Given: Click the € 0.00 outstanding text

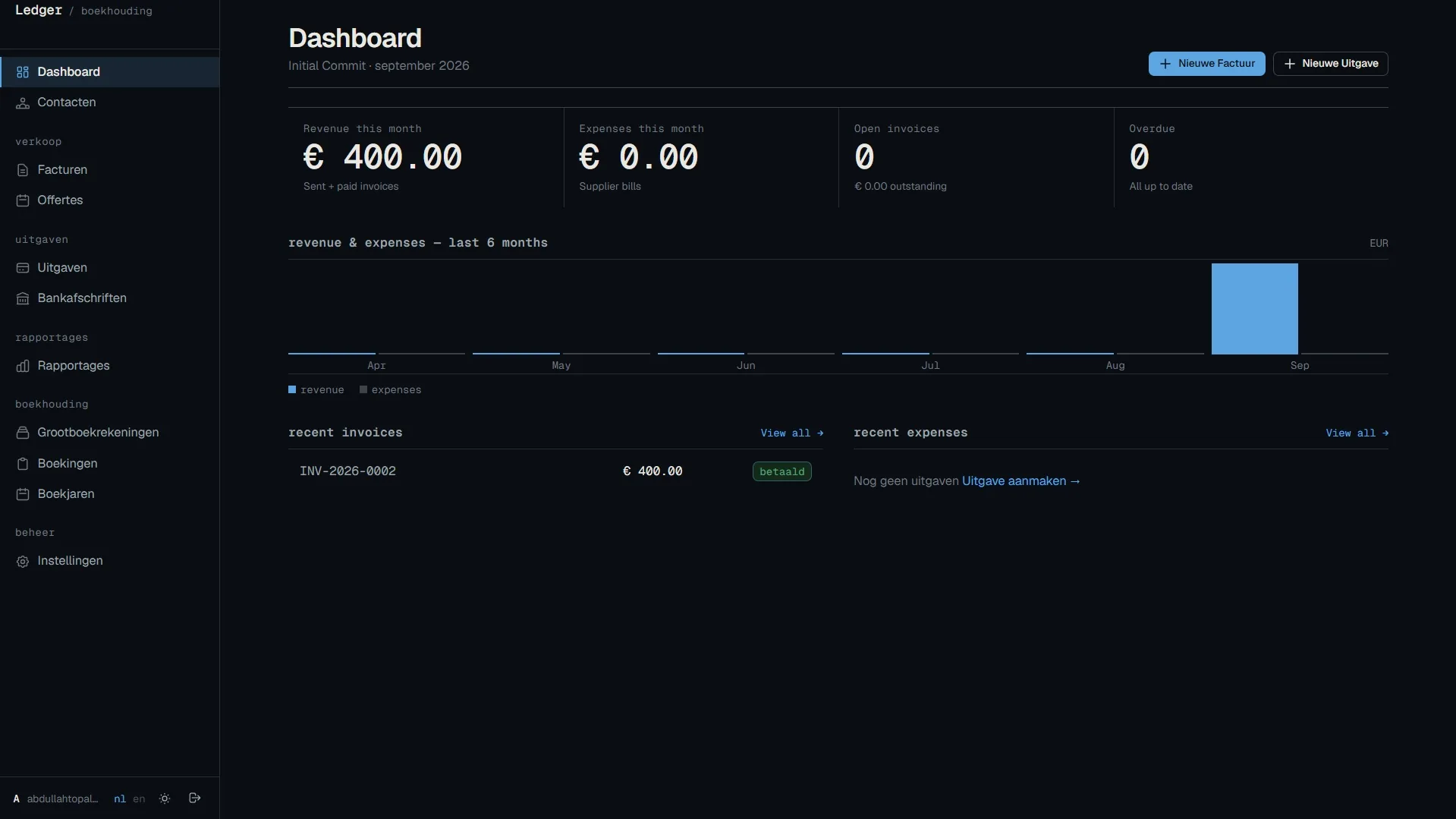Looking at the screenshot, I should (900, 187).
